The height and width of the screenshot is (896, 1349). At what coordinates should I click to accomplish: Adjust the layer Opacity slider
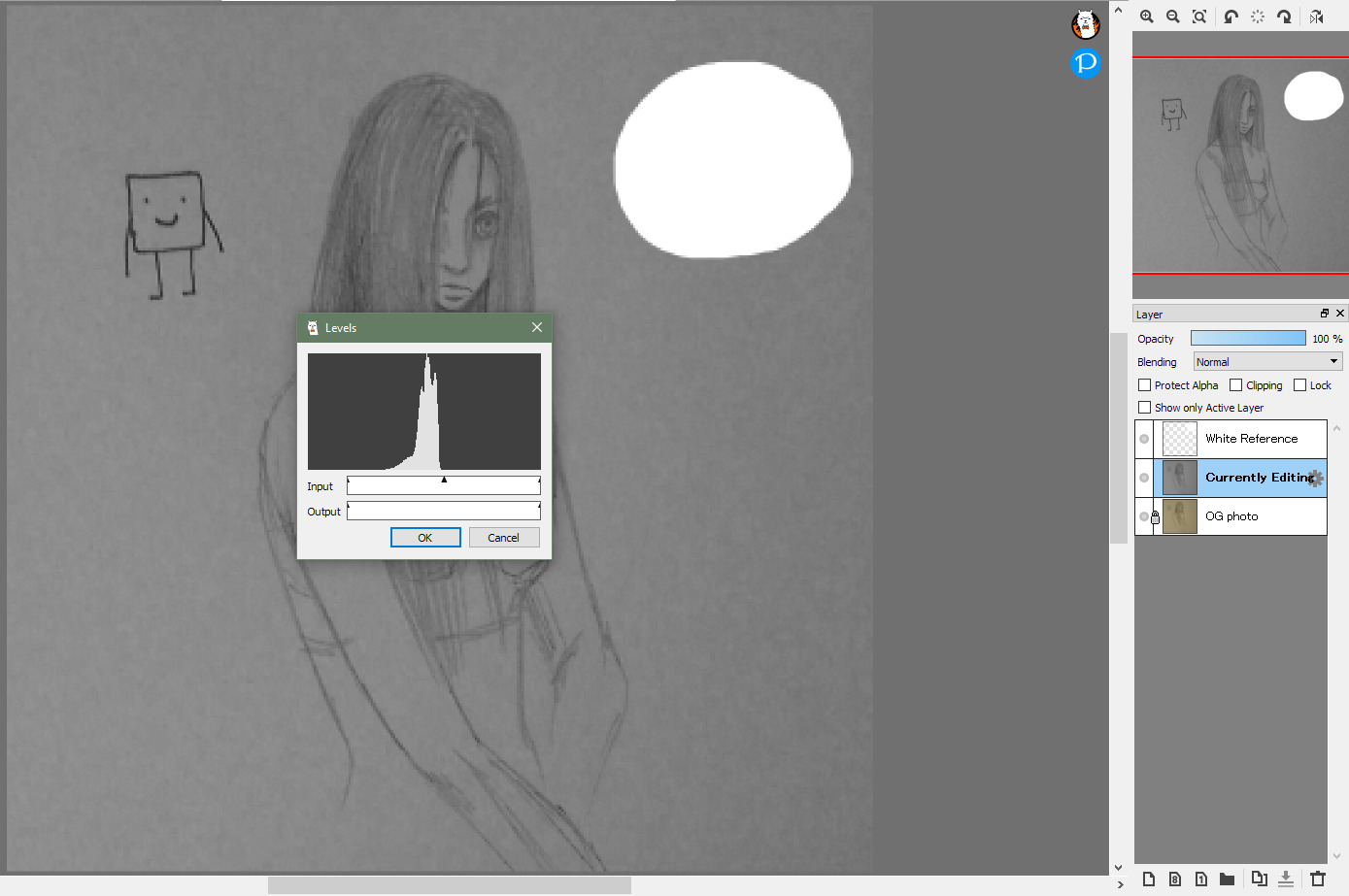(x=1248, y=338)
